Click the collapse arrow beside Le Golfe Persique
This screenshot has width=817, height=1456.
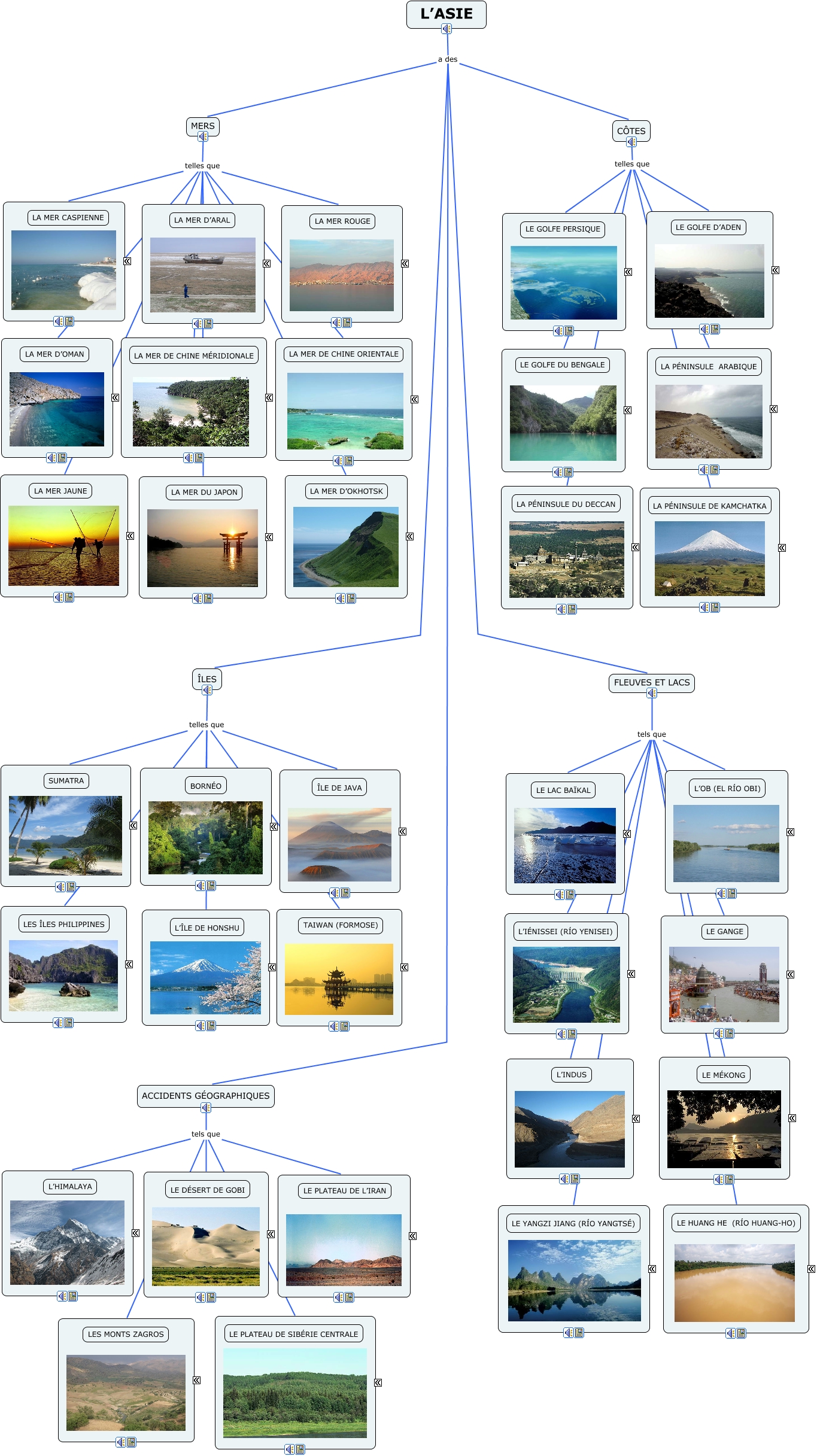click(x=628, y=272)
